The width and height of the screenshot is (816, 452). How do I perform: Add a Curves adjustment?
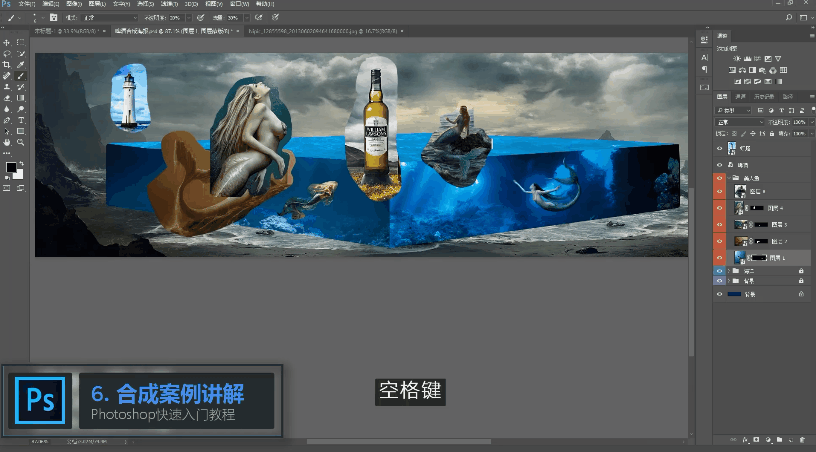click(758, 58)
